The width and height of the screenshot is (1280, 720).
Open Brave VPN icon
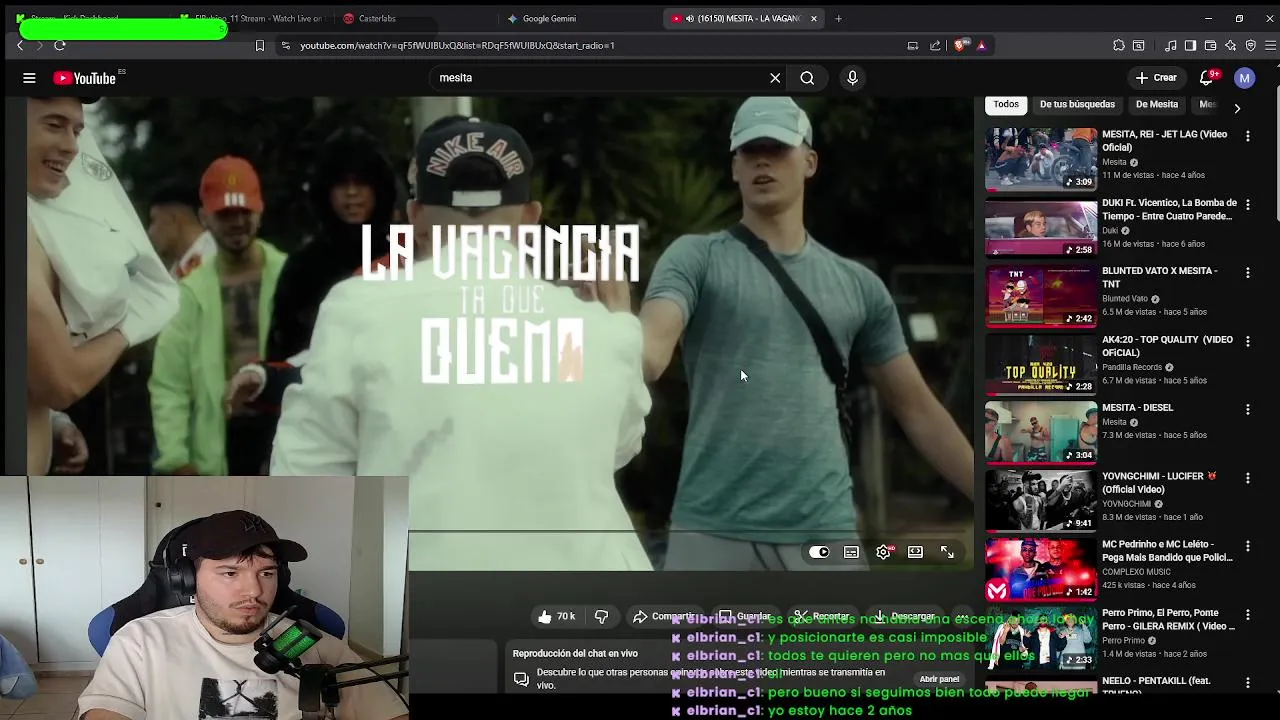tap(1251, 45)
